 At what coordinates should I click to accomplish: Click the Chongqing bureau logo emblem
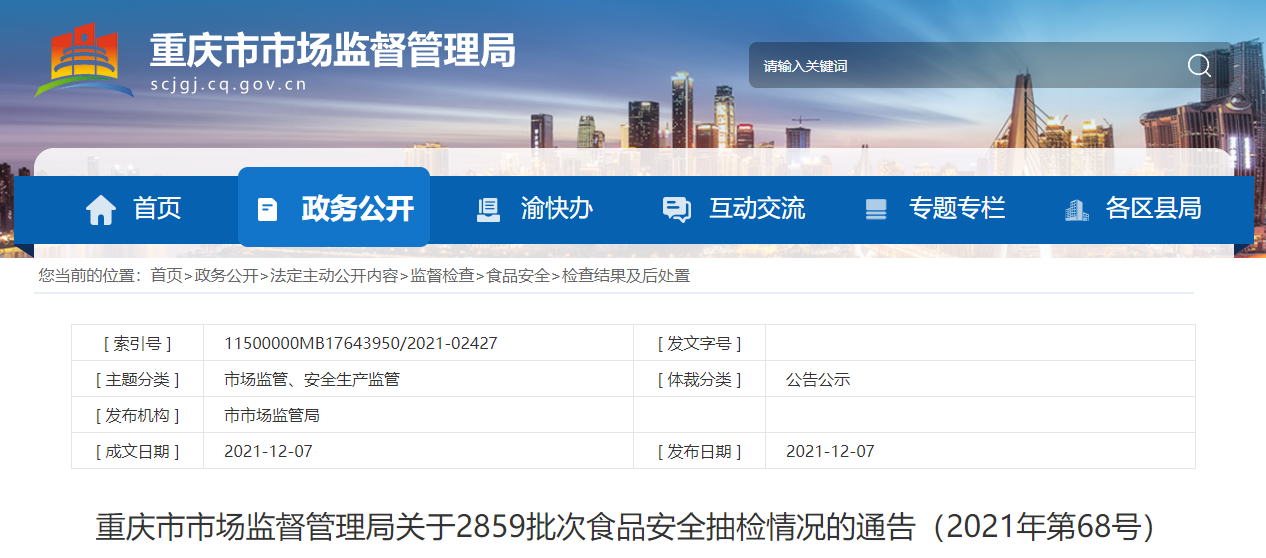tap(84, 61)
